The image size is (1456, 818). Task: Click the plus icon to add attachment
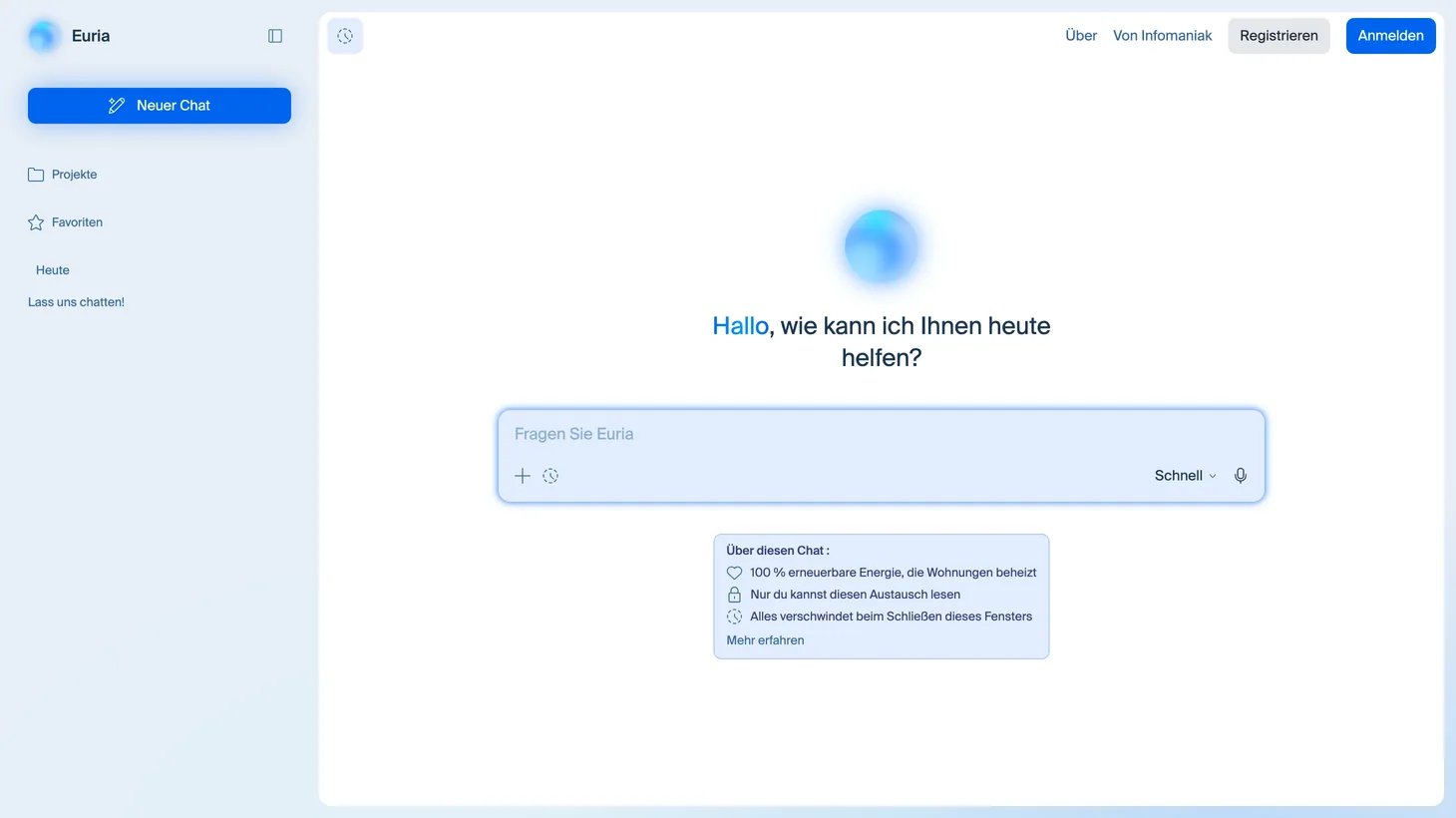523,476
